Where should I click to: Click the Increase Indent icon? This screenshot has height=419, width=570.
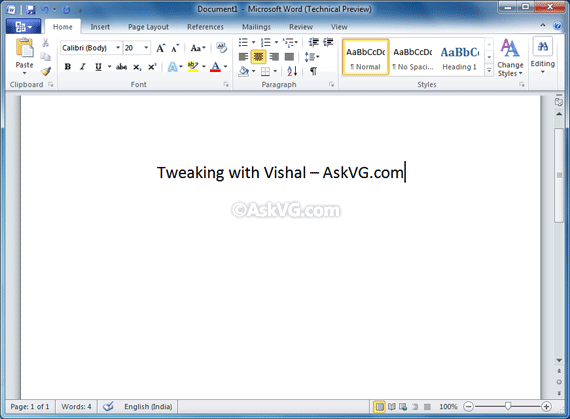pos(328,42)
